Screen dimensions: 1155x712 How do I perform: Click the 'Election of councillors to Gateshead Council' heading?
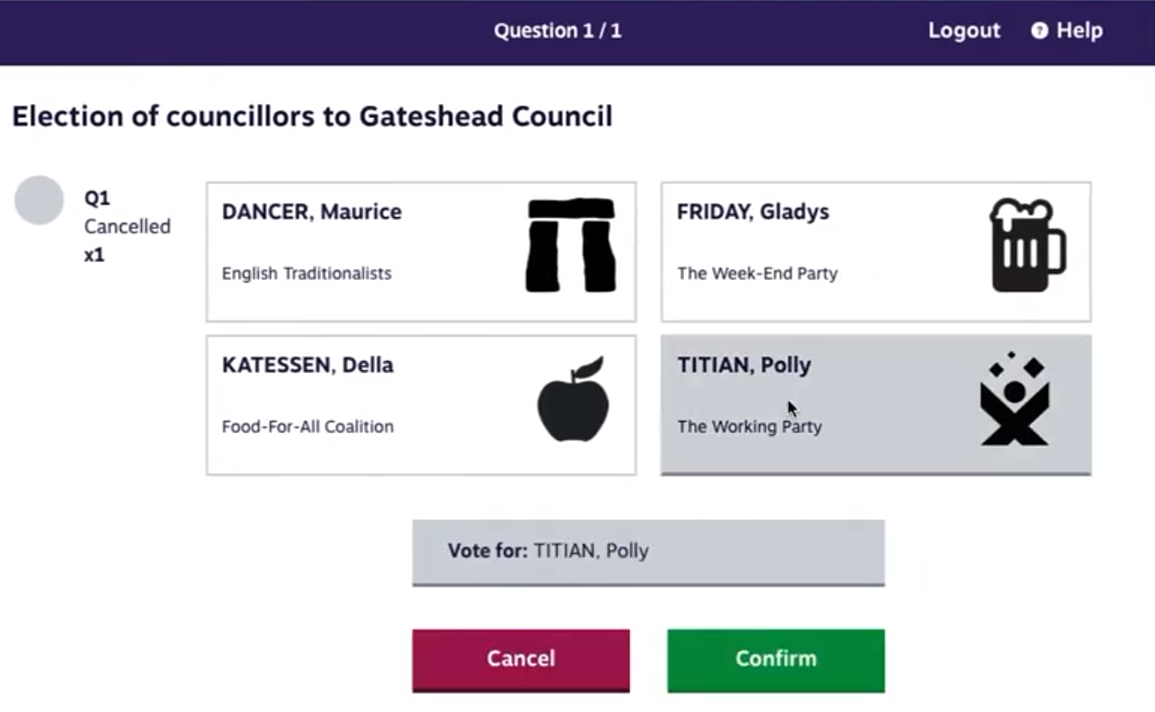point(312,117)
